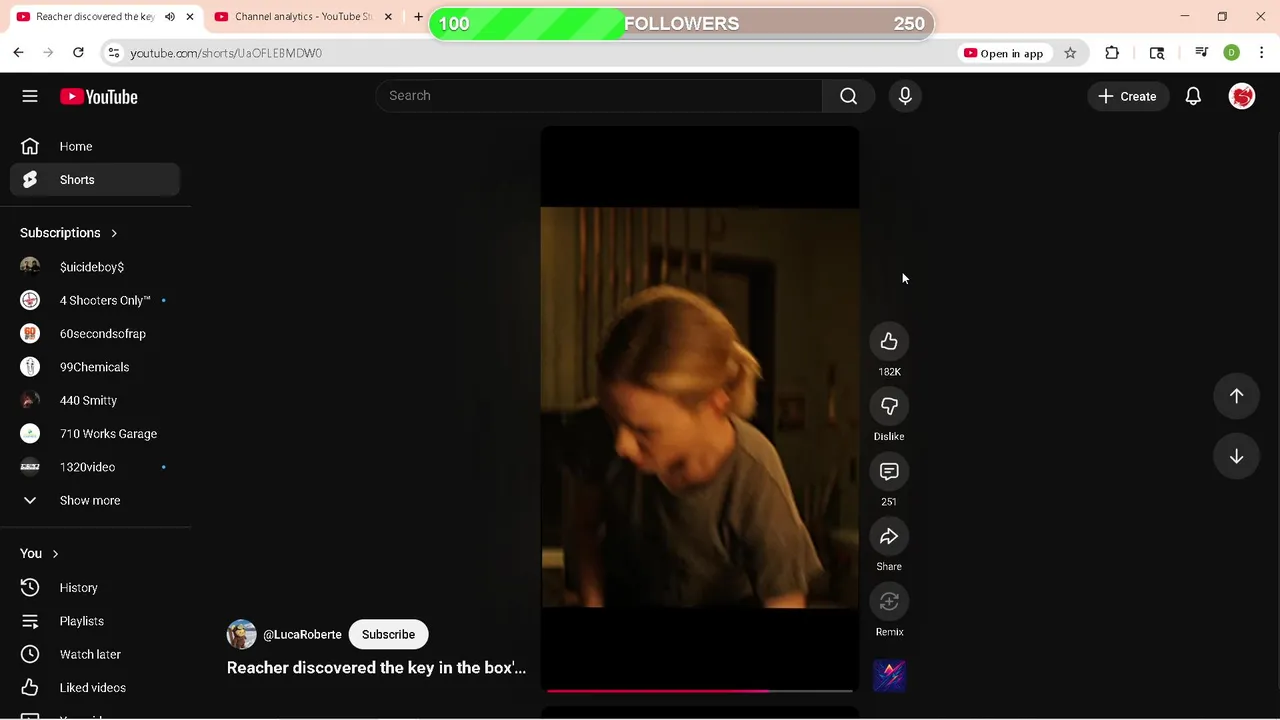Open the 1320video channel
The image size is (1280, 720).
click(x=95, y=467)
